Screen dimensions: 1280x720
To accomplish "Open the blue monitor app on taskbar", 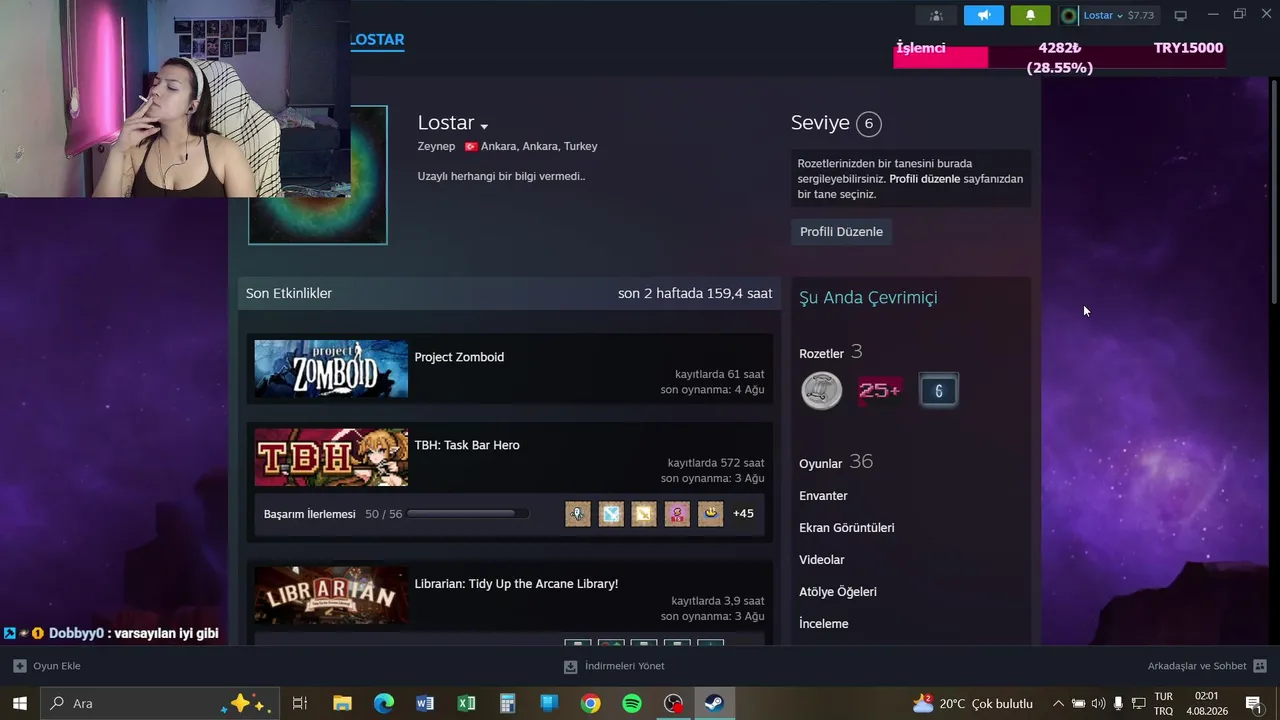I will [549, 703].
